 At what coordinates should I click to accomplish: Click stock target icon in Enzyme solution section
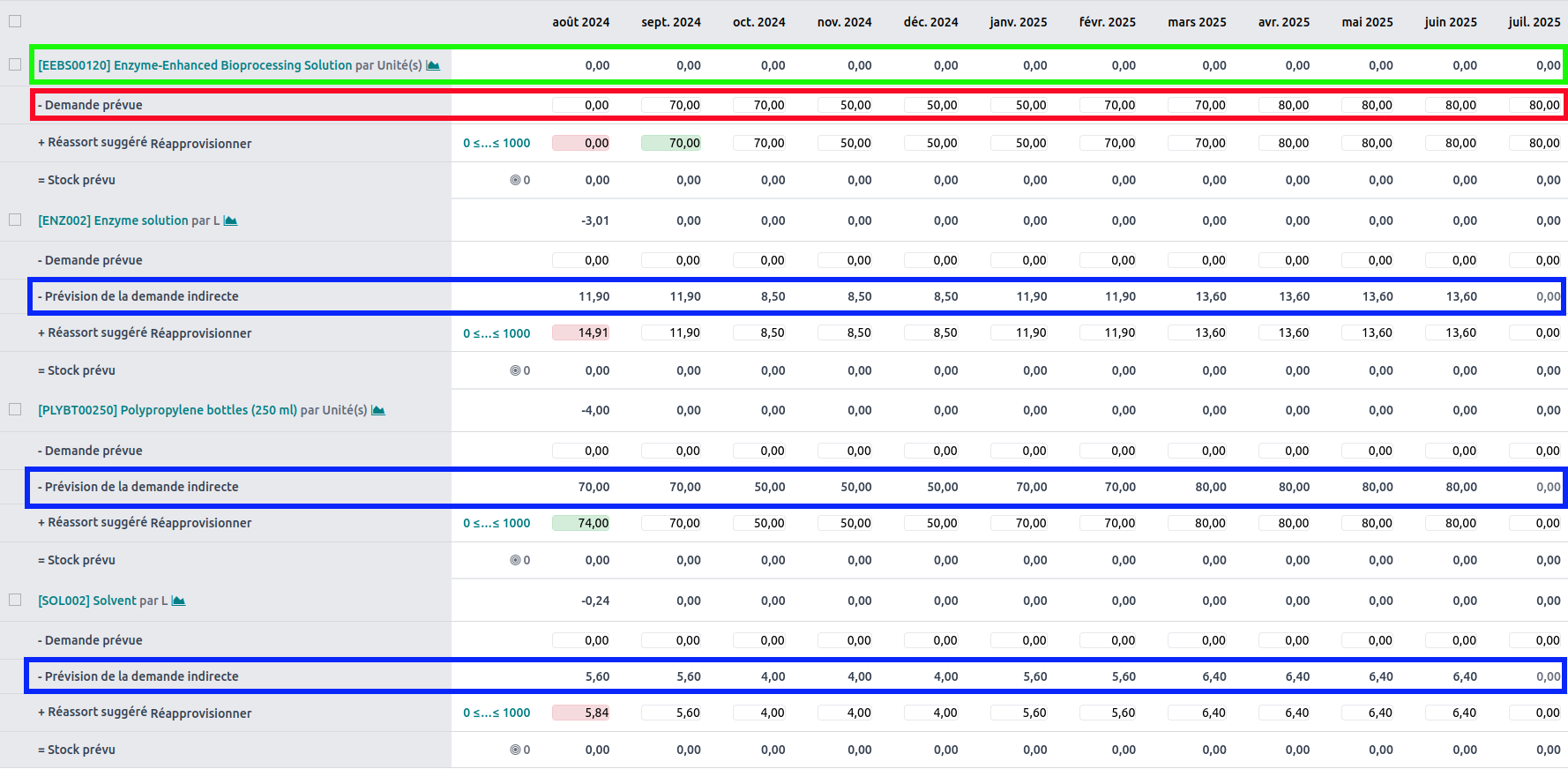(515, 370)
